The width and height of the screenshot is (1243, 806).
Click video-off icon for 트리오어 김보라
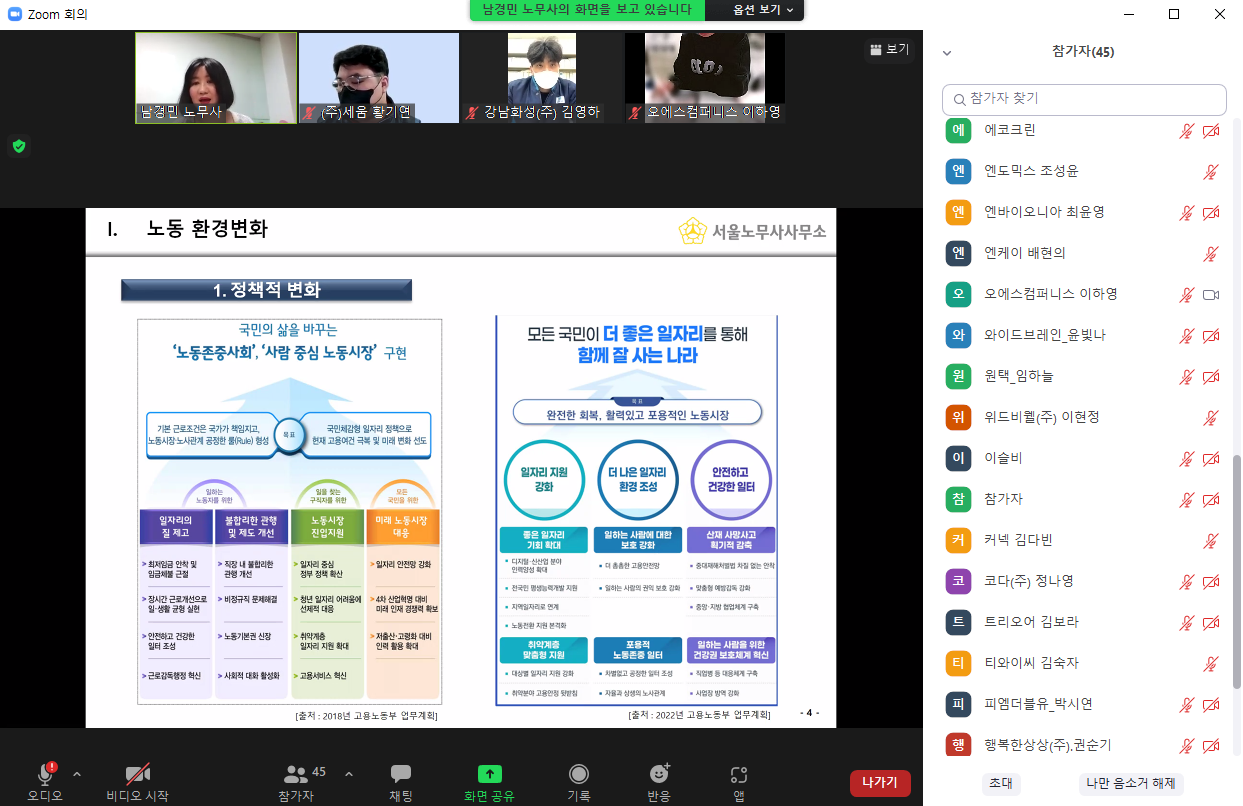(1211, 622)
